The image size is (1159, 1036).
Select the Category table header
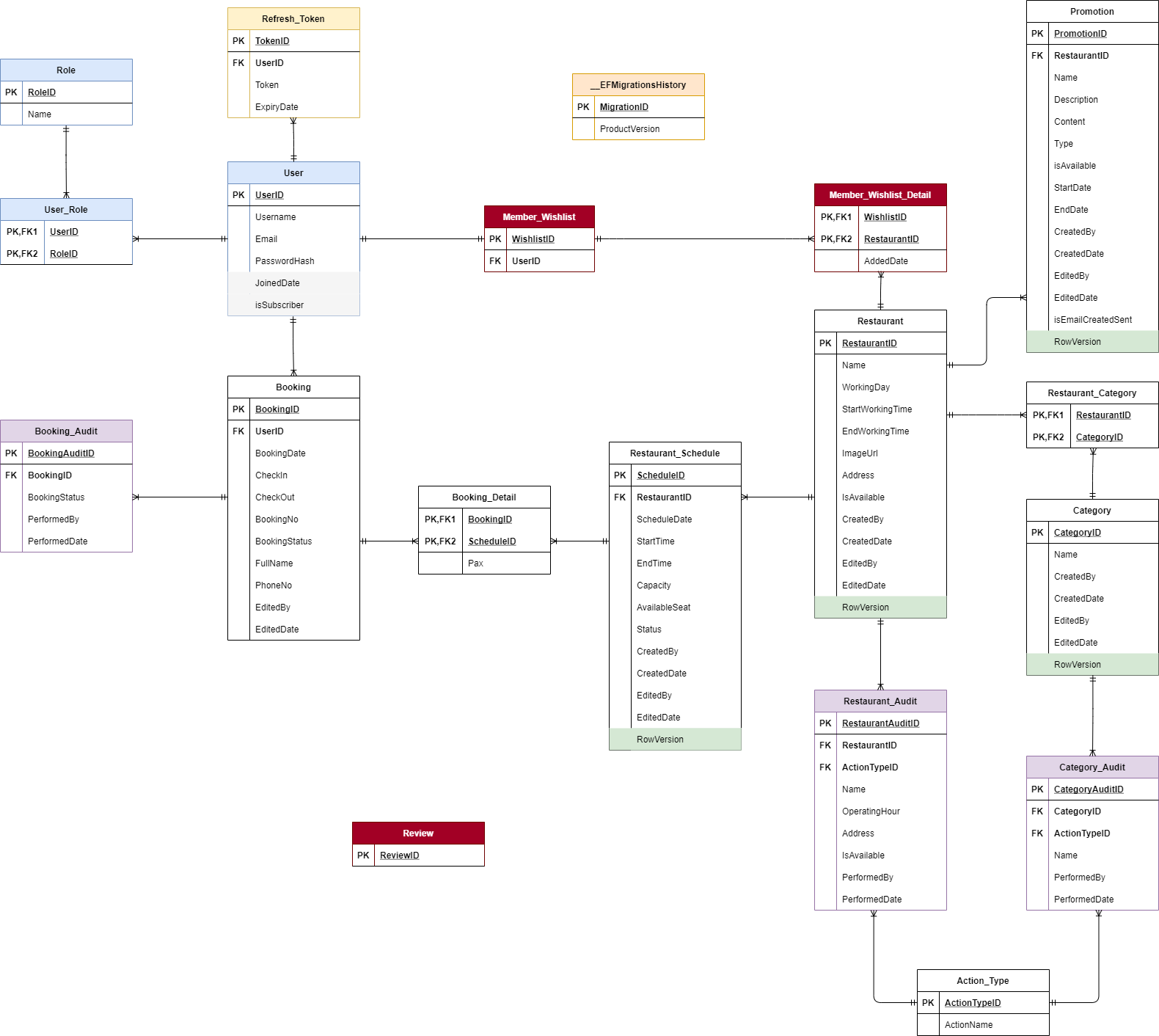(1092, 511)
